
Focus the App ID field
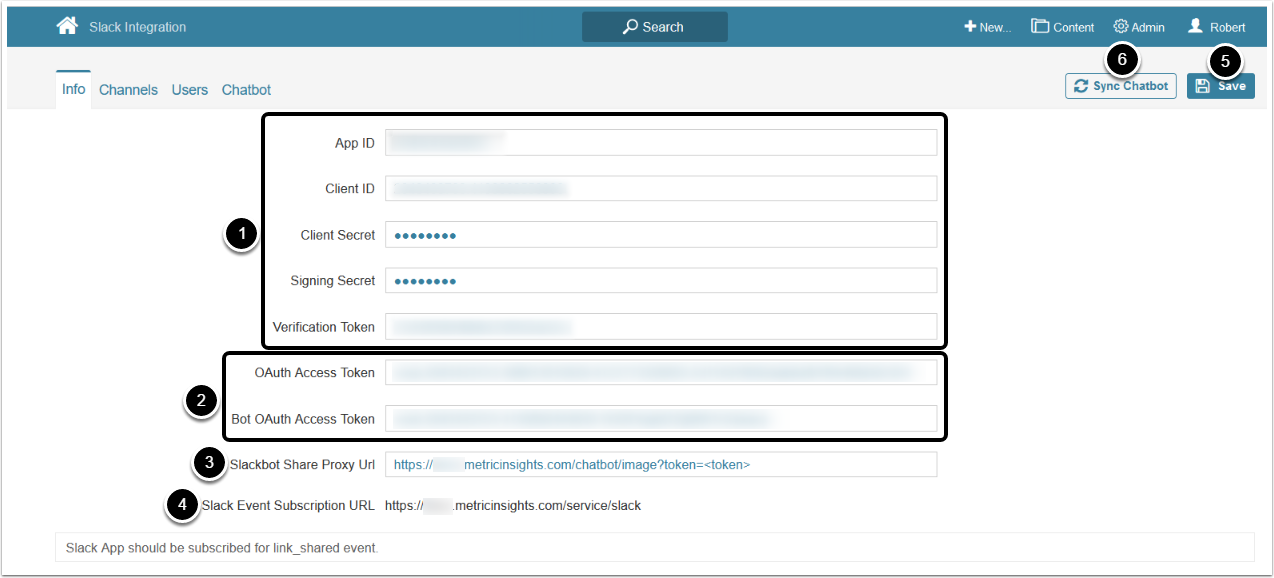click(x=661, y=143)
